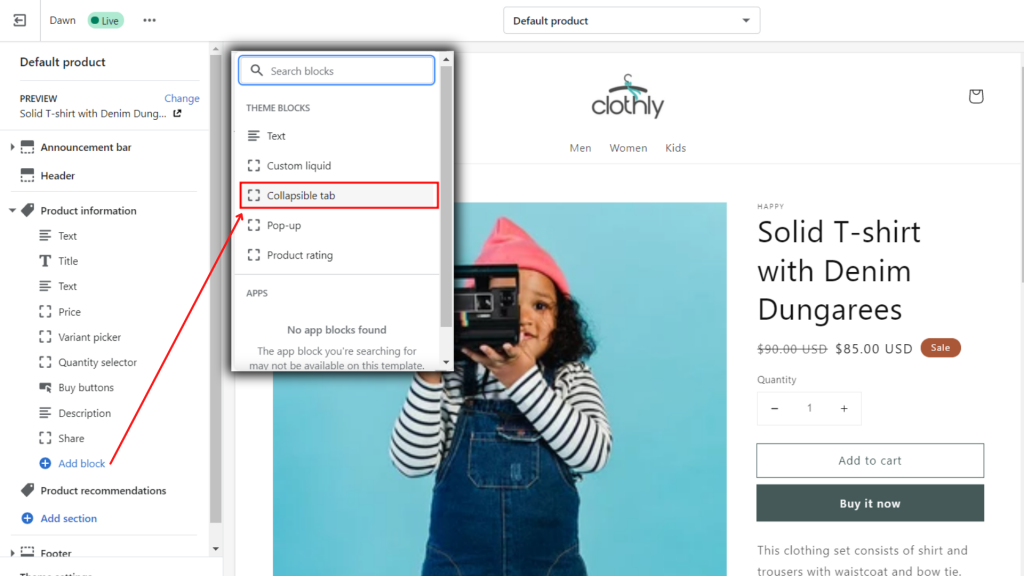The width and height of the screenshot is (1024, 576).
Task: Expand the Announcement bar section
Action: [11, 146]
